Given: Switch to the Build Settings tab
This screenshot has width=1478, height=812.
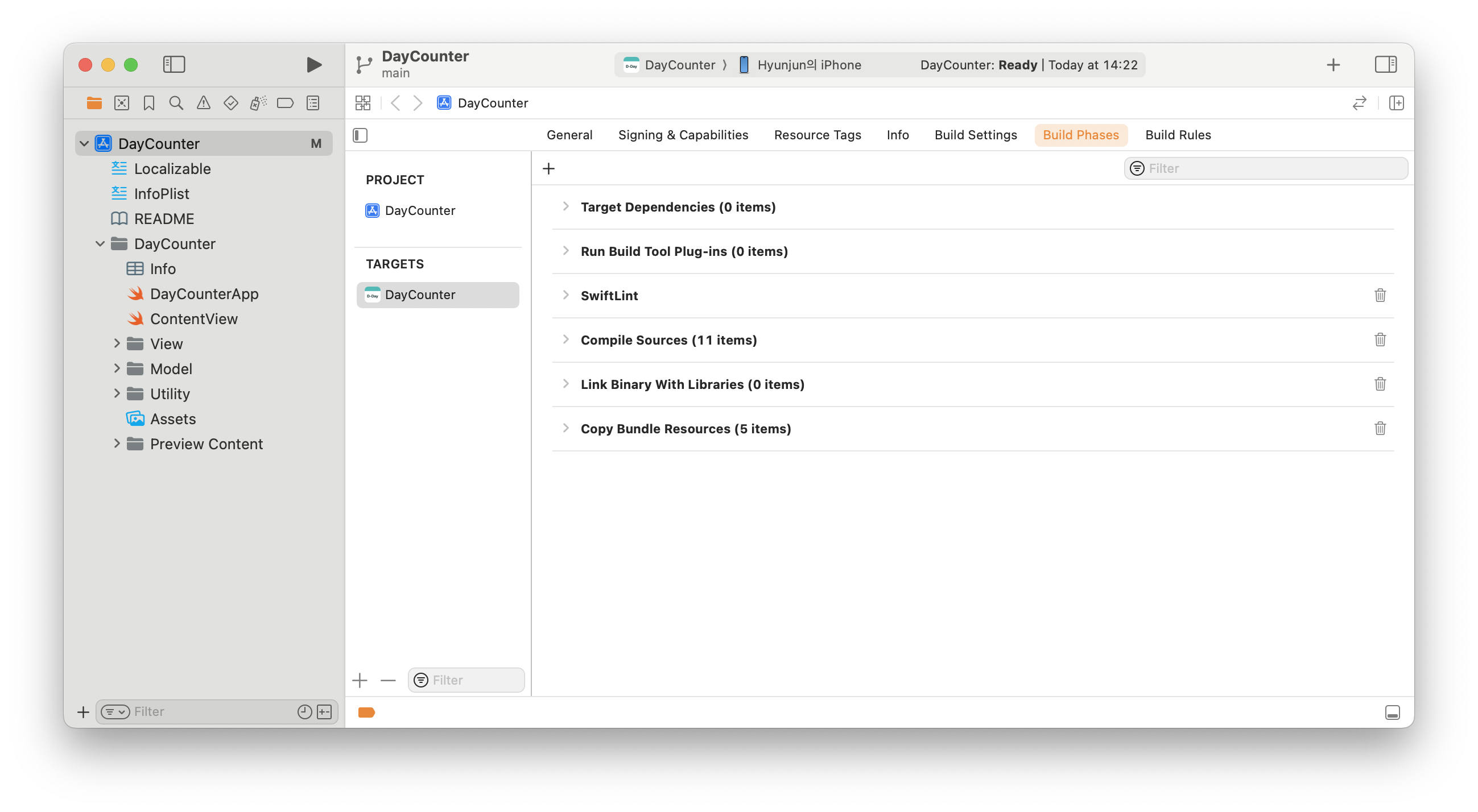Looking at the screenshot, I should point(976,135).
